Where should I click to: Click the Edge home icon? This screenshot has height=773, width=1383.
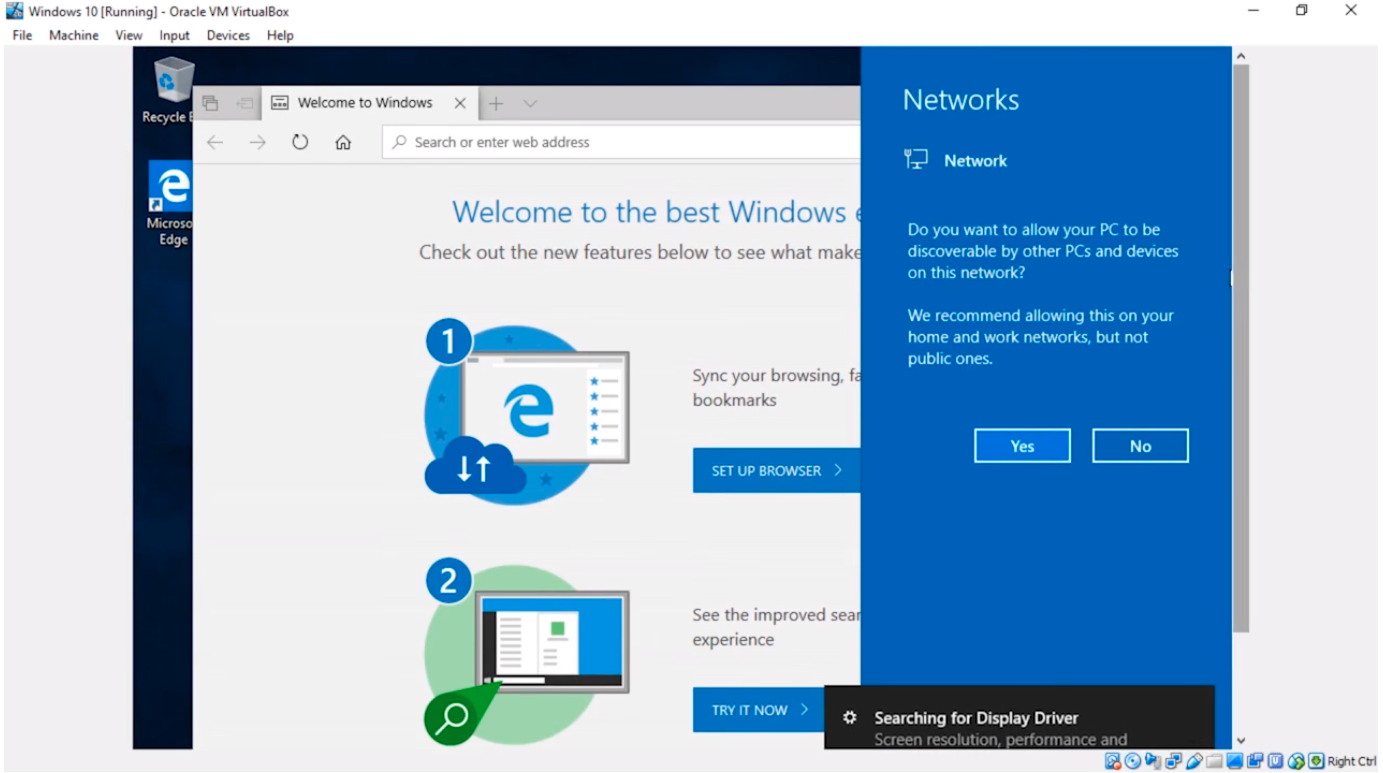(343, 142)
